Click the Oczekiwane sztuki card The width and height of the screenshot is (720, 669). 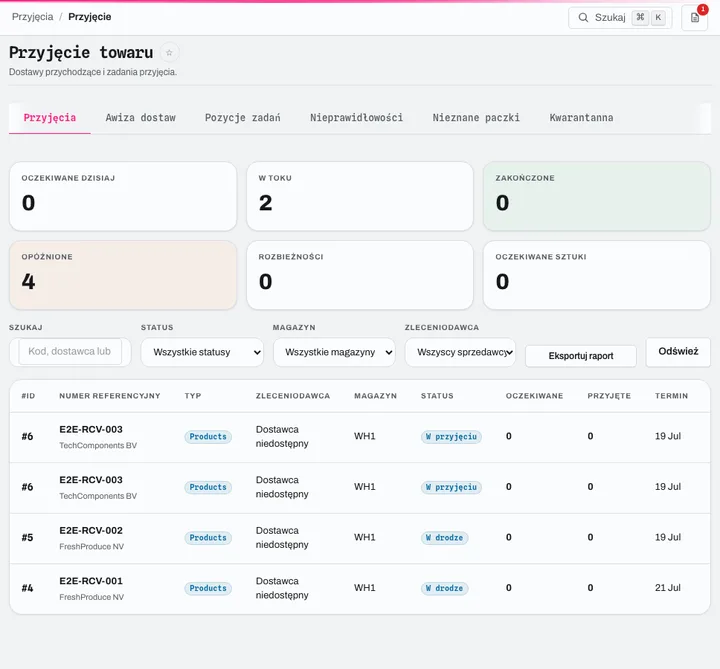coord(596,275)
